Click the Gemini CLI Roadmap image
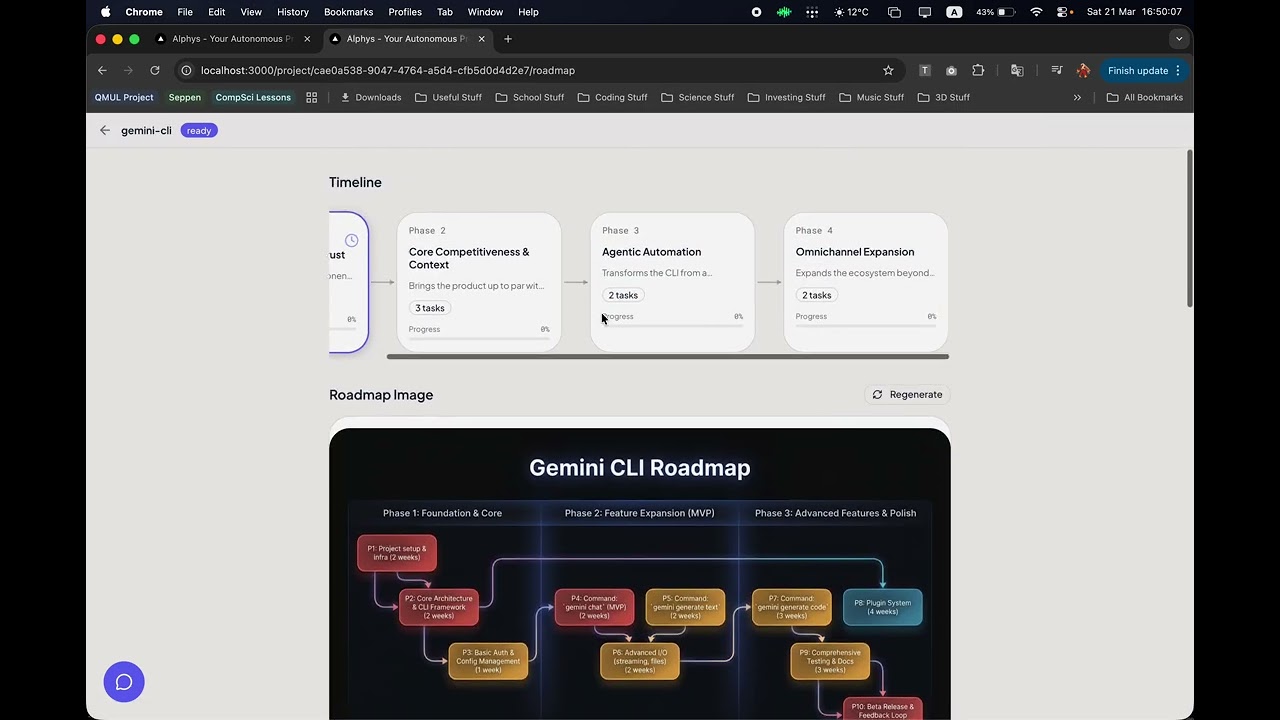The image size is (1280, 720). pos(640,574)
